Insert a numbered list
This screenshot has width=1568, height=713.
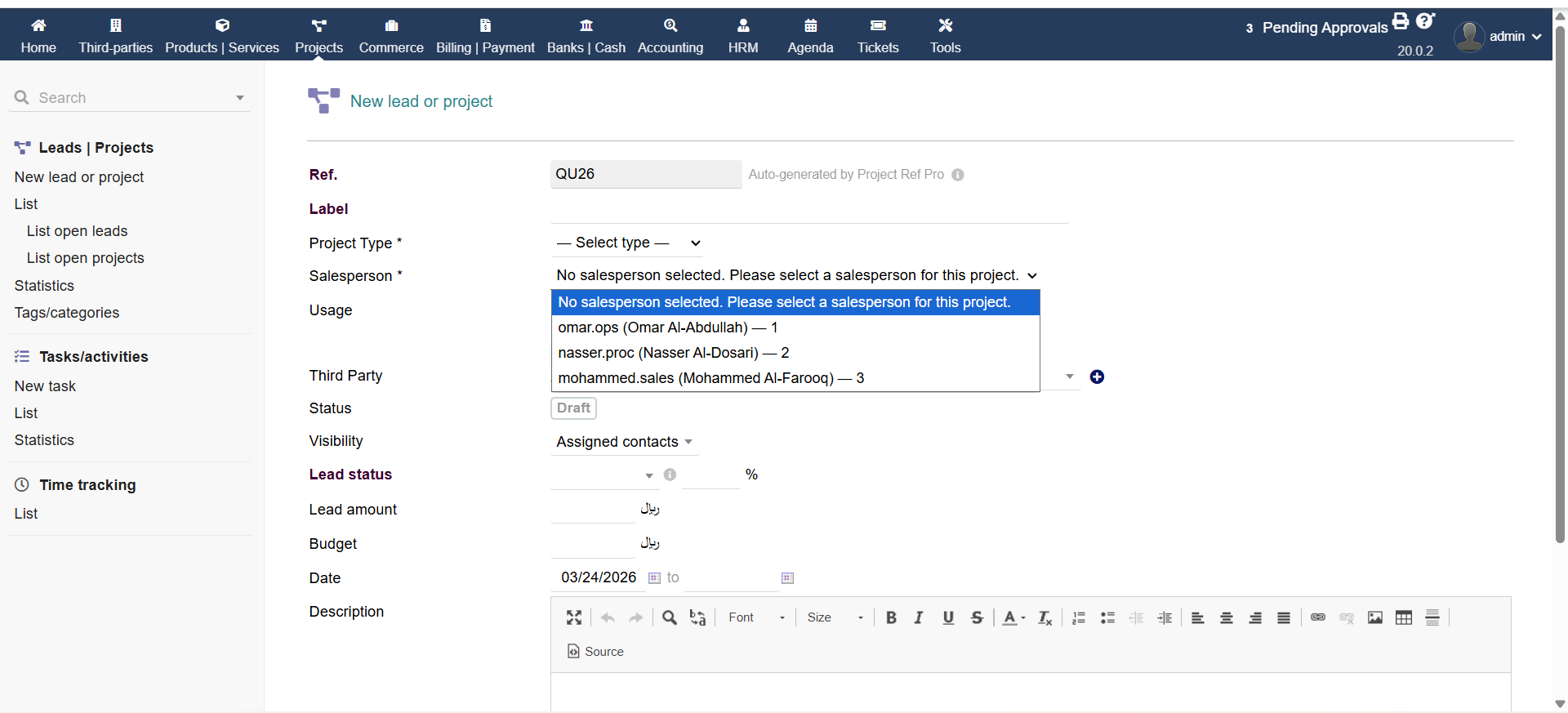1079,617
